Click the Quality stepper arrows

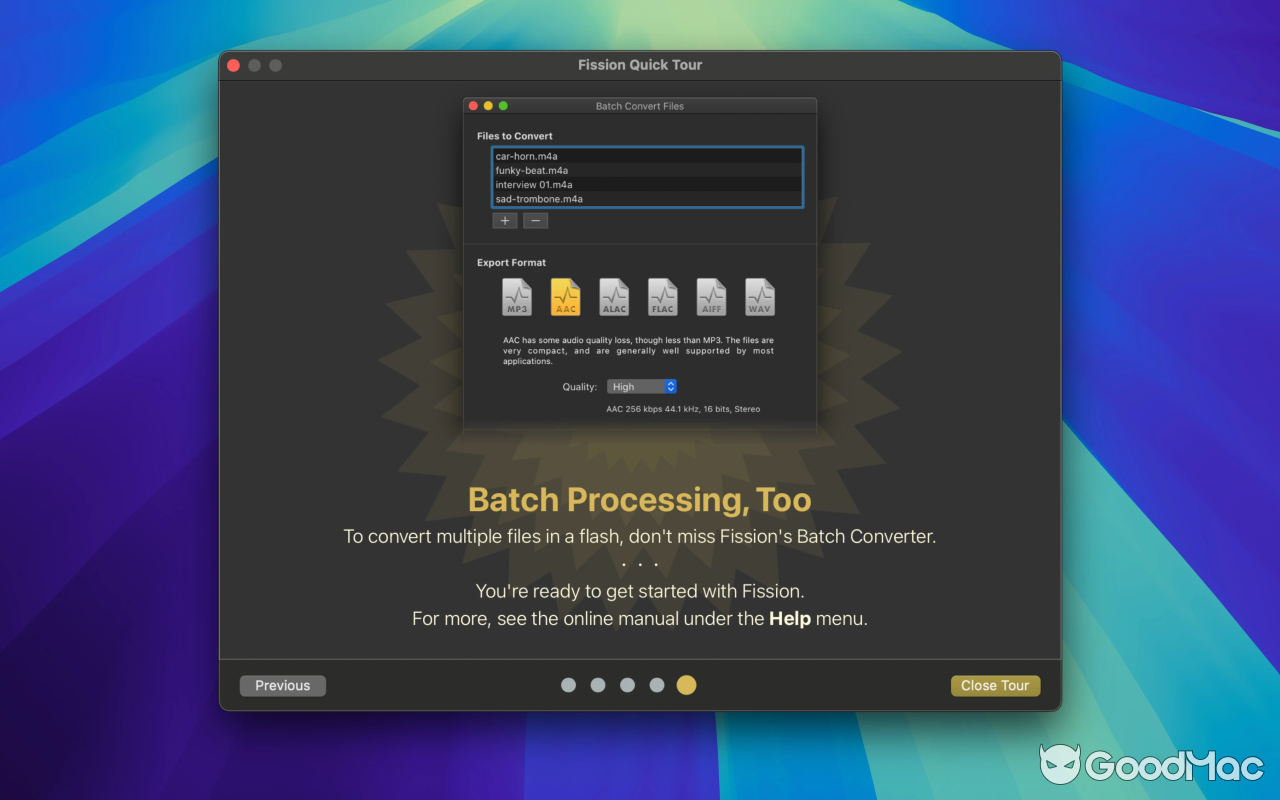(x=670, y=386)
